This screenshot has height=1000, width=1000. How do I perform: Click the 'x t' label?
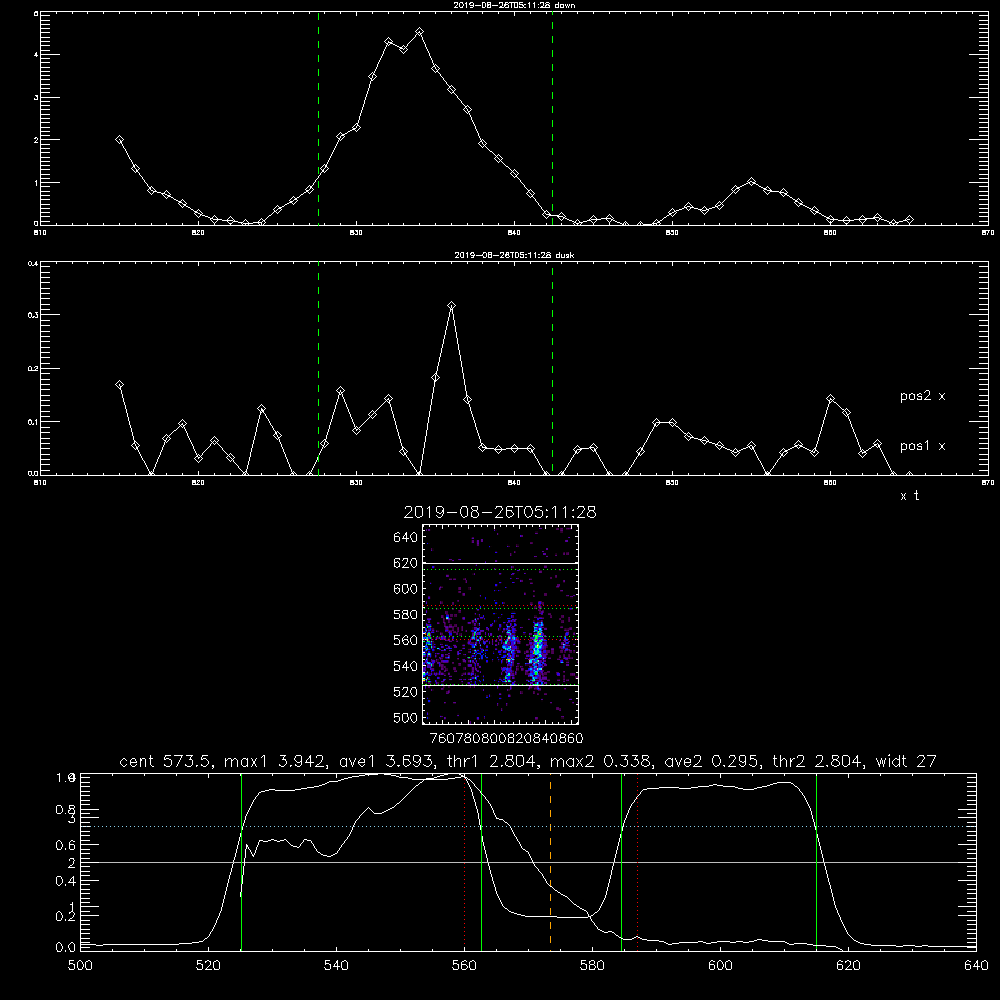click(x=909, y=496)
